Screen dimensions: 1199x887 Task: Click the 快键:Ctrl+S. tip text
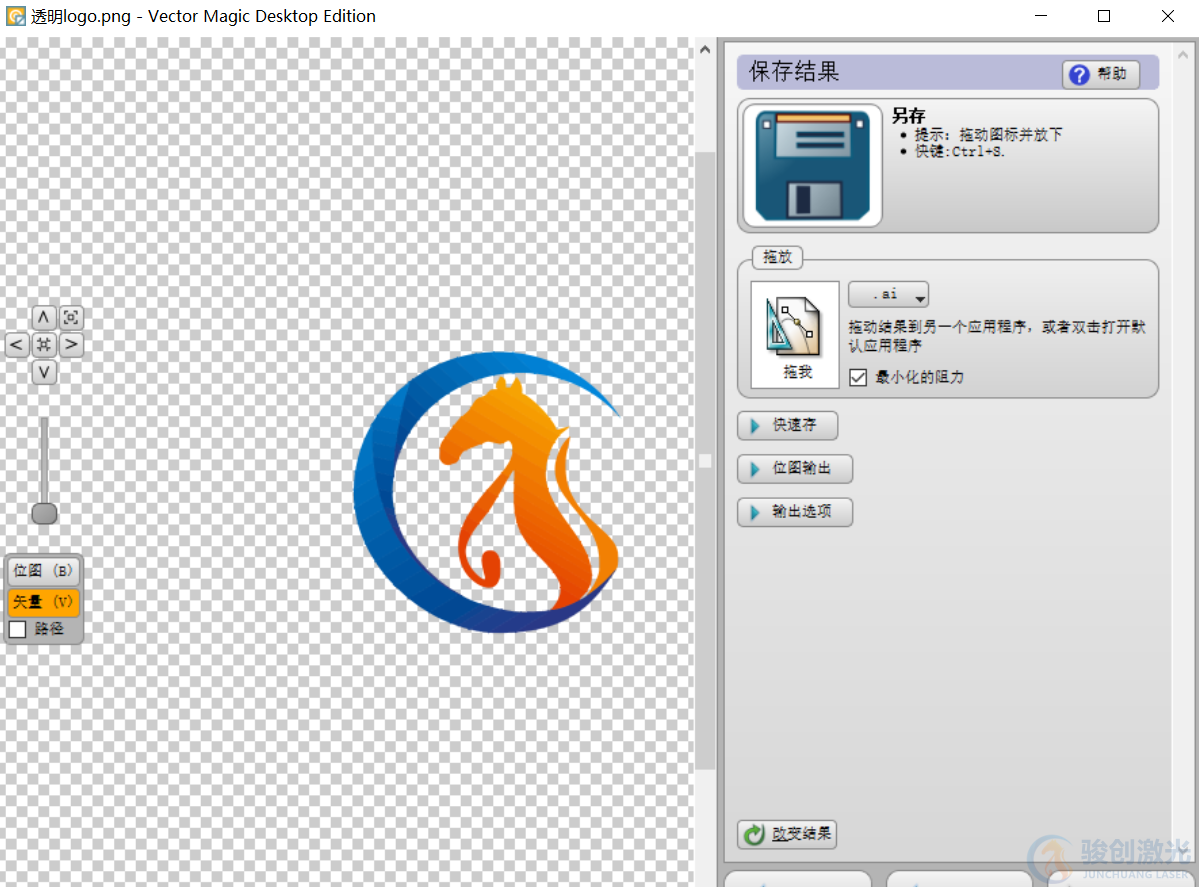pos(960,151)
